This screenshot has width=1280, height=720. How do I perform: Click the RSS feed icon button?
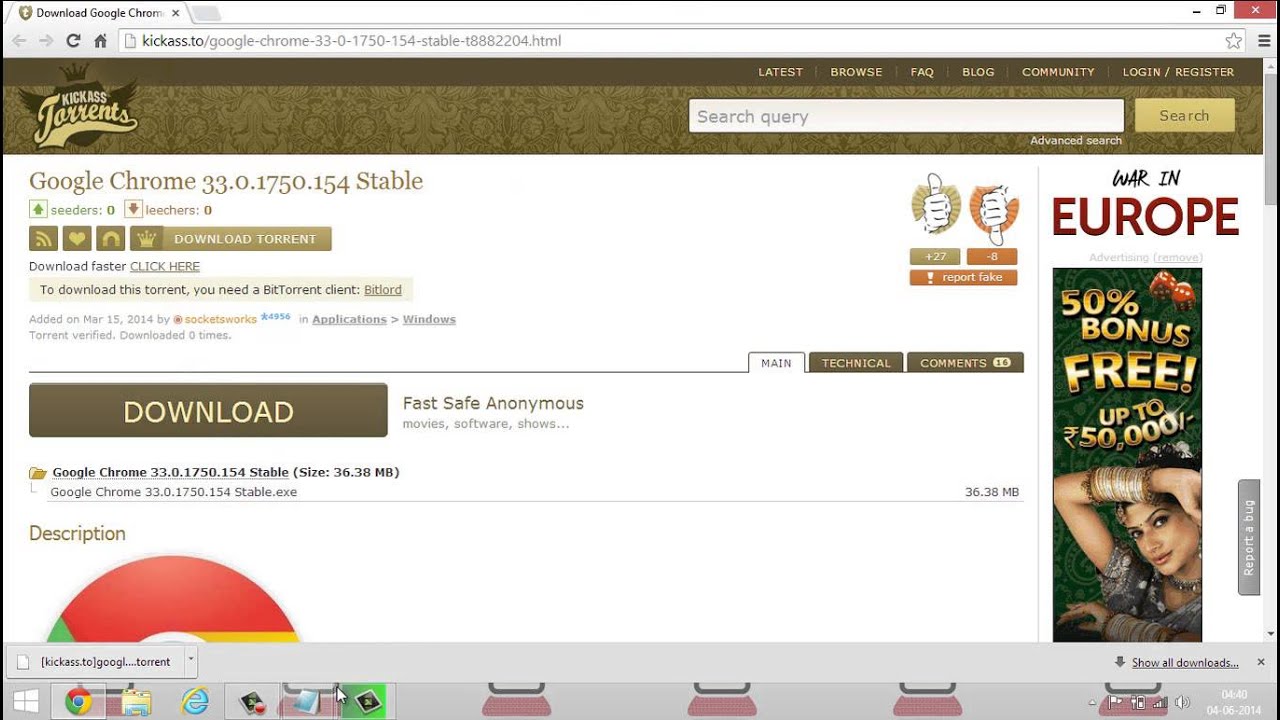44,239
